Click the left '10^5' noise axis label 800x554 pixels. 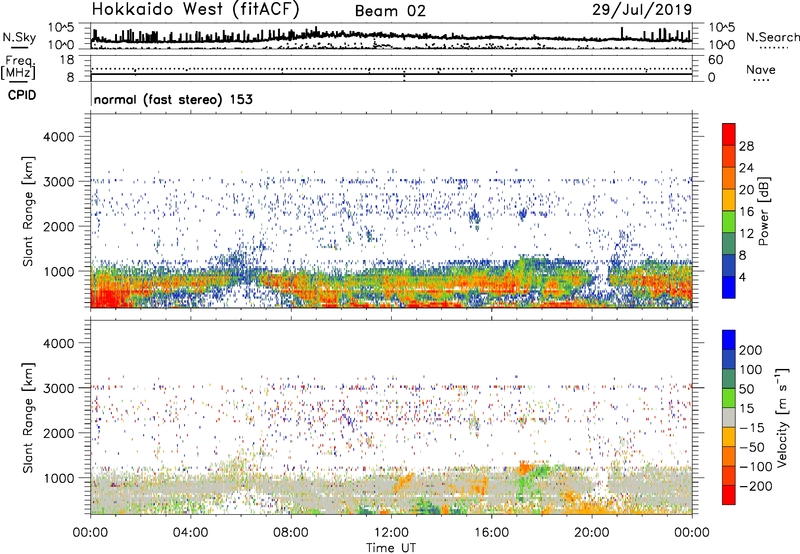tap(62, 27)
